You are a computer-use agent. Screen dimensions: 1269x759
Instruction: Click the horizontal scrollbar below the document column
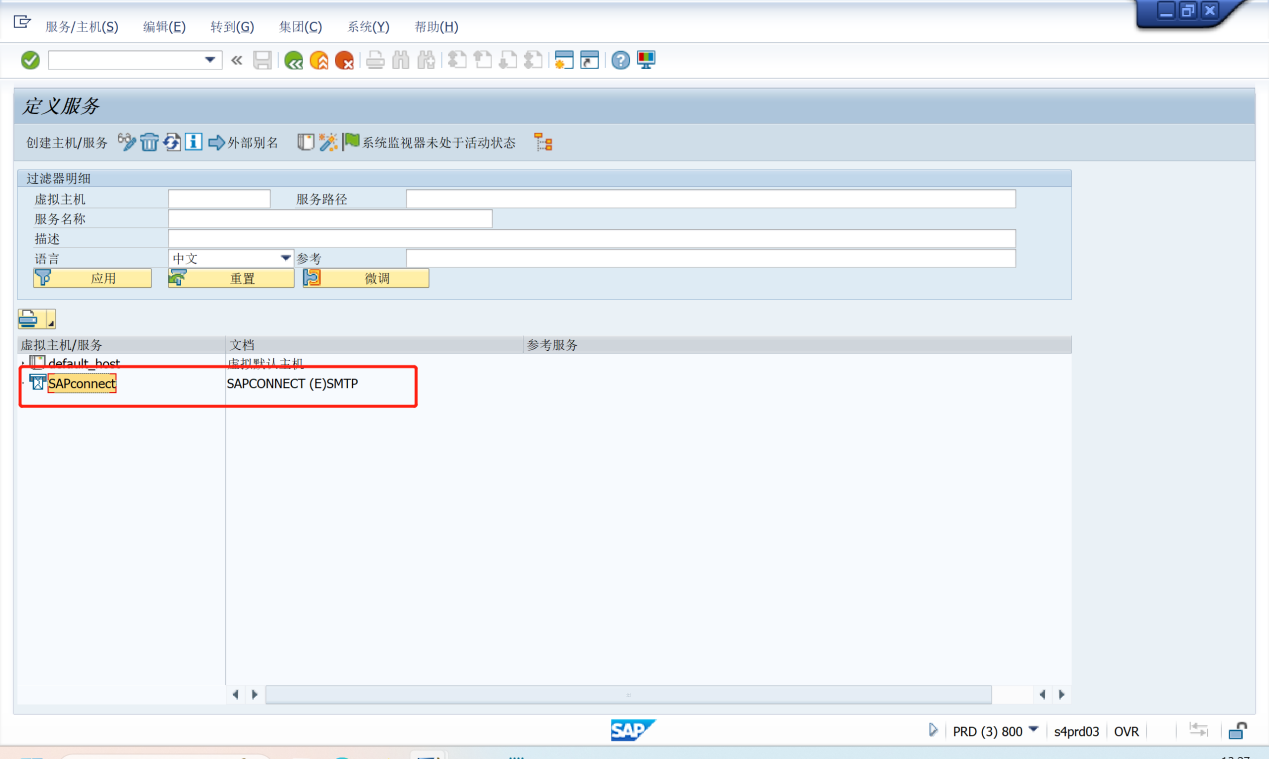coord(628,694)
